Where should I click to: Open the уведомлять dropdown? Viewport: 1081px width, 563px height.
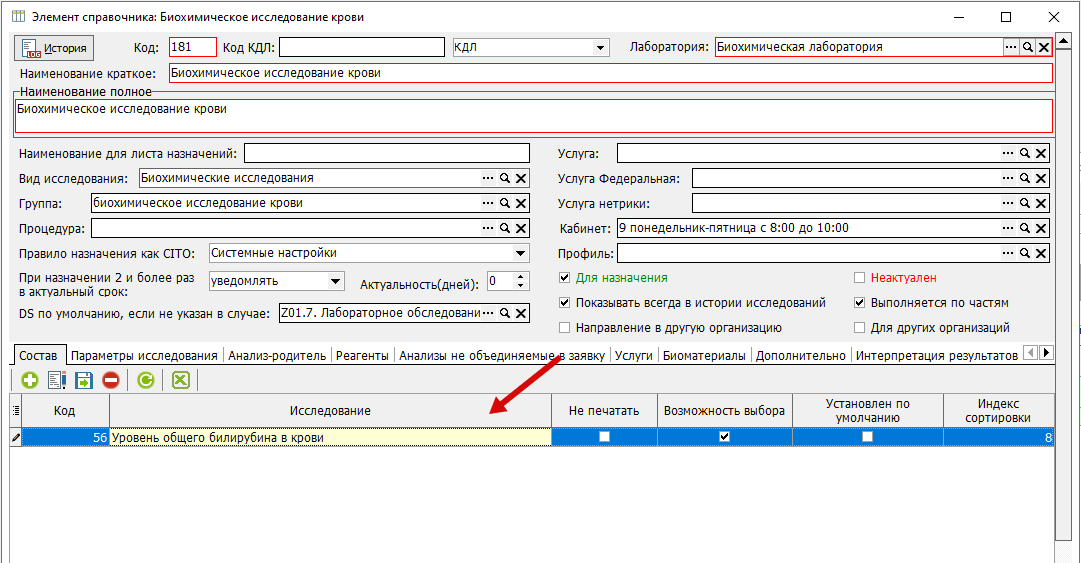pyautogui.click(x=335, y=281)
